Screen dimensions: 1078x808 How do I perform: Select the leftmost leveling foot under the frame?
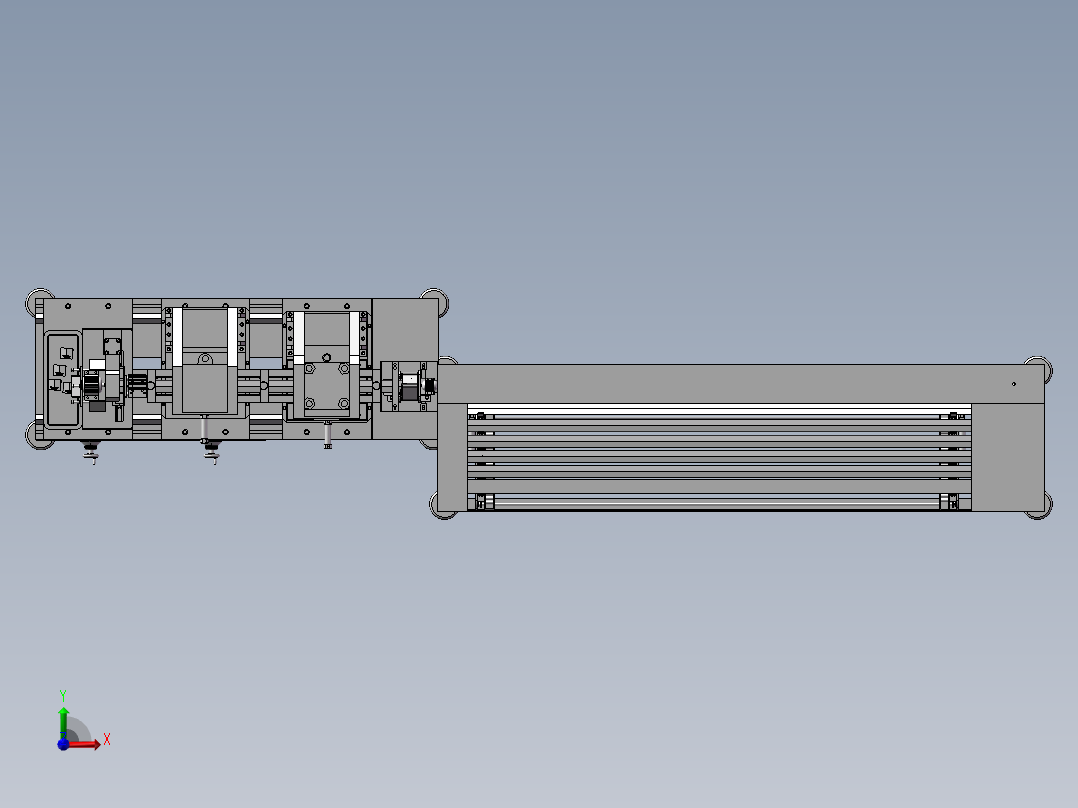pos(91,452)
